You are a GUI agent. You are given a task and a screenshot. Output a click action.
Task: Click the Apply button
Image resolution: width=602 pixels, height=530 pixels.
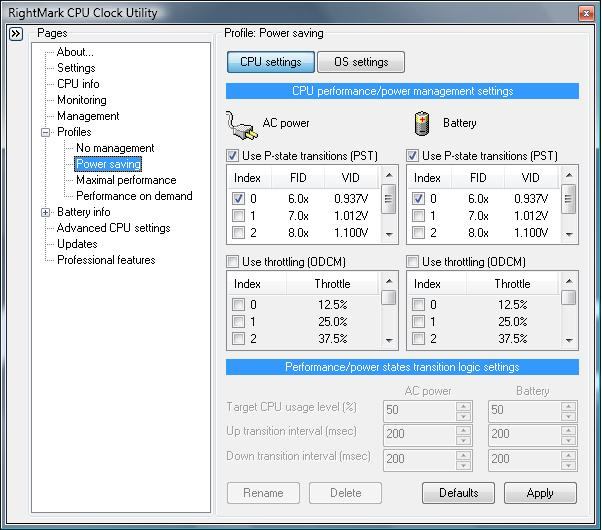point(540,493)
